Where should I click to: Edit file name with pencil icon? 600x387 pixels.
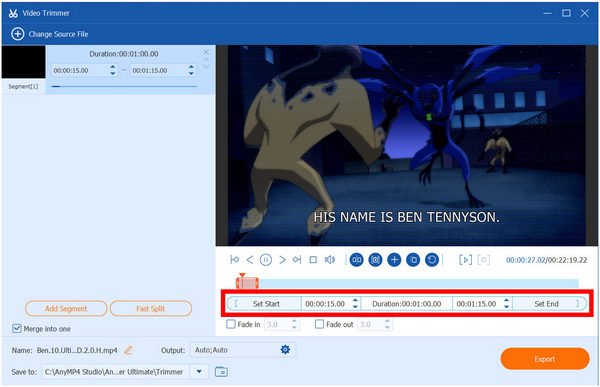[128, 350]
